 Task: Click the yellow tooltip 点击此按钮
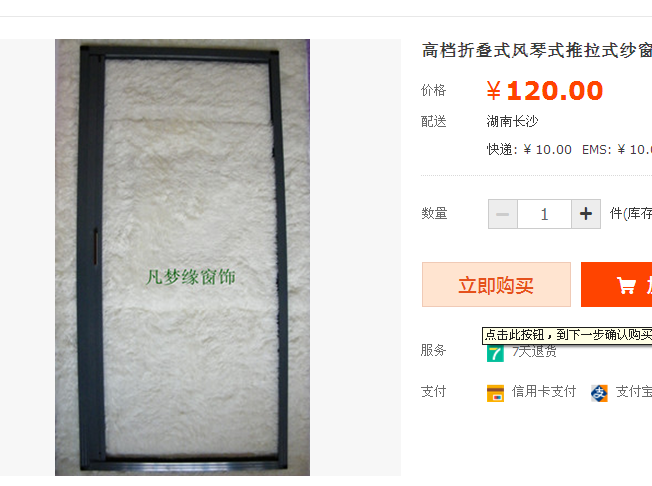pos(567,335)
